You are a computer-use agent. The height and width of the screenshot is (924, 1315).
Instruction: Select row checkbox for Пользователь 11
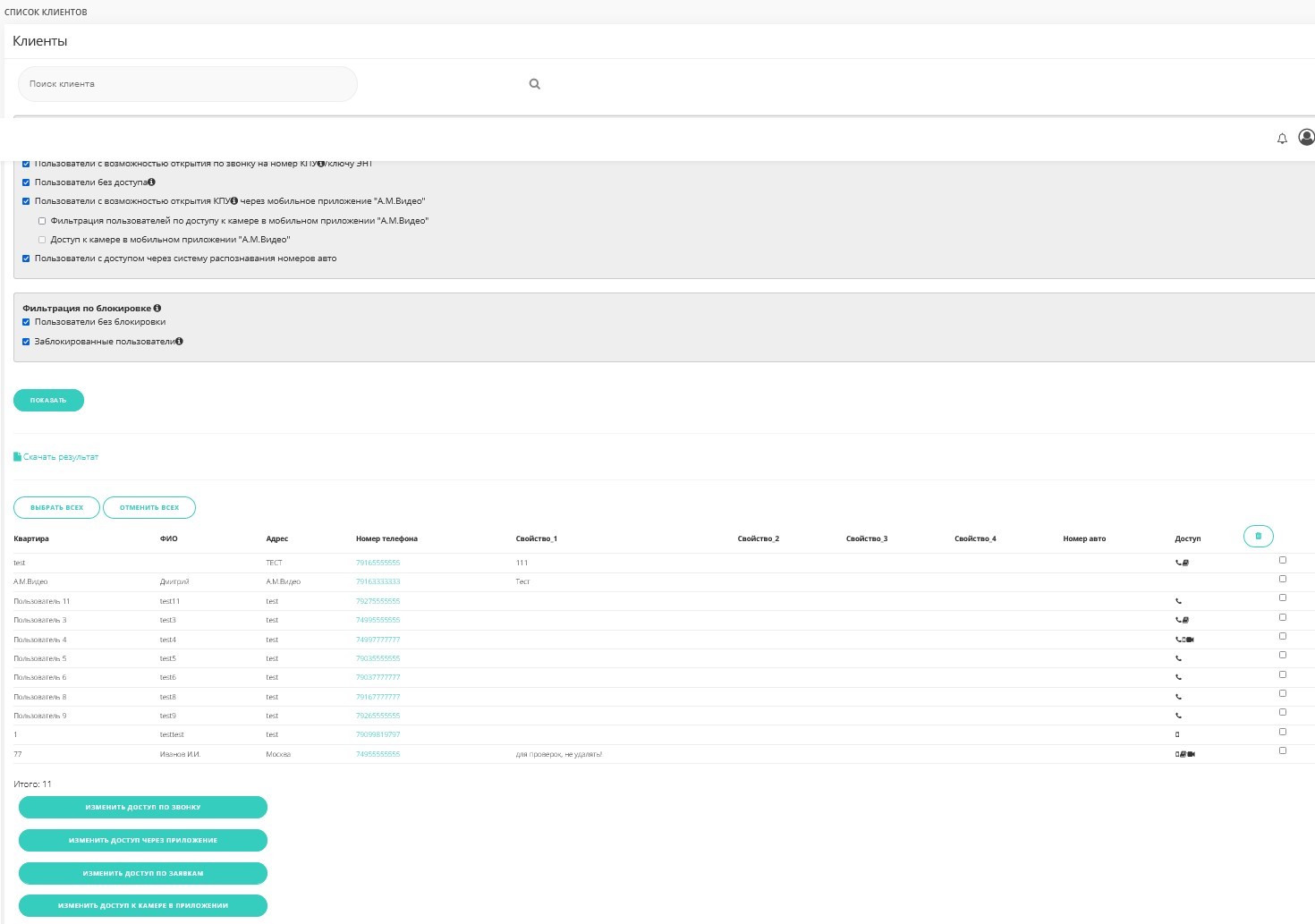coord(1283,598)
